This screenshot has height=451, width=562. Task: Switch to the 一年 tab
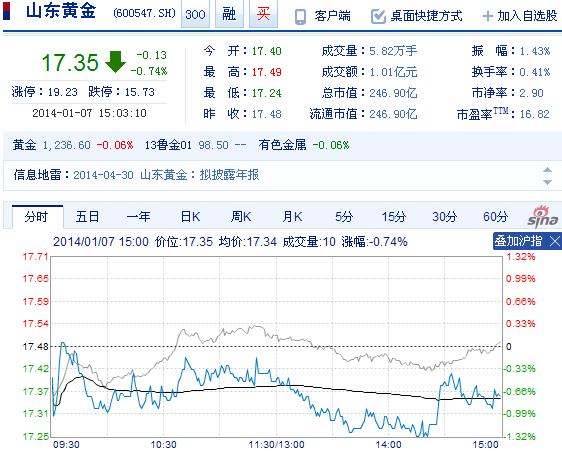[x=139, y=217]
